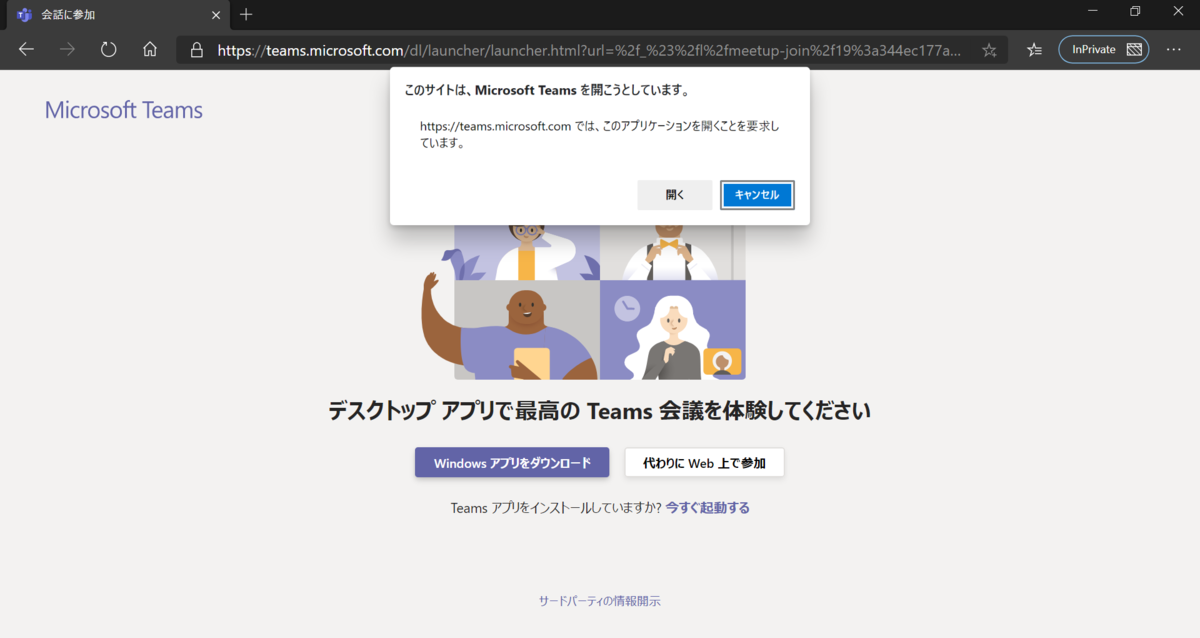Reload the page with refresh icon
1200x638 pixels.
[109, 49]
